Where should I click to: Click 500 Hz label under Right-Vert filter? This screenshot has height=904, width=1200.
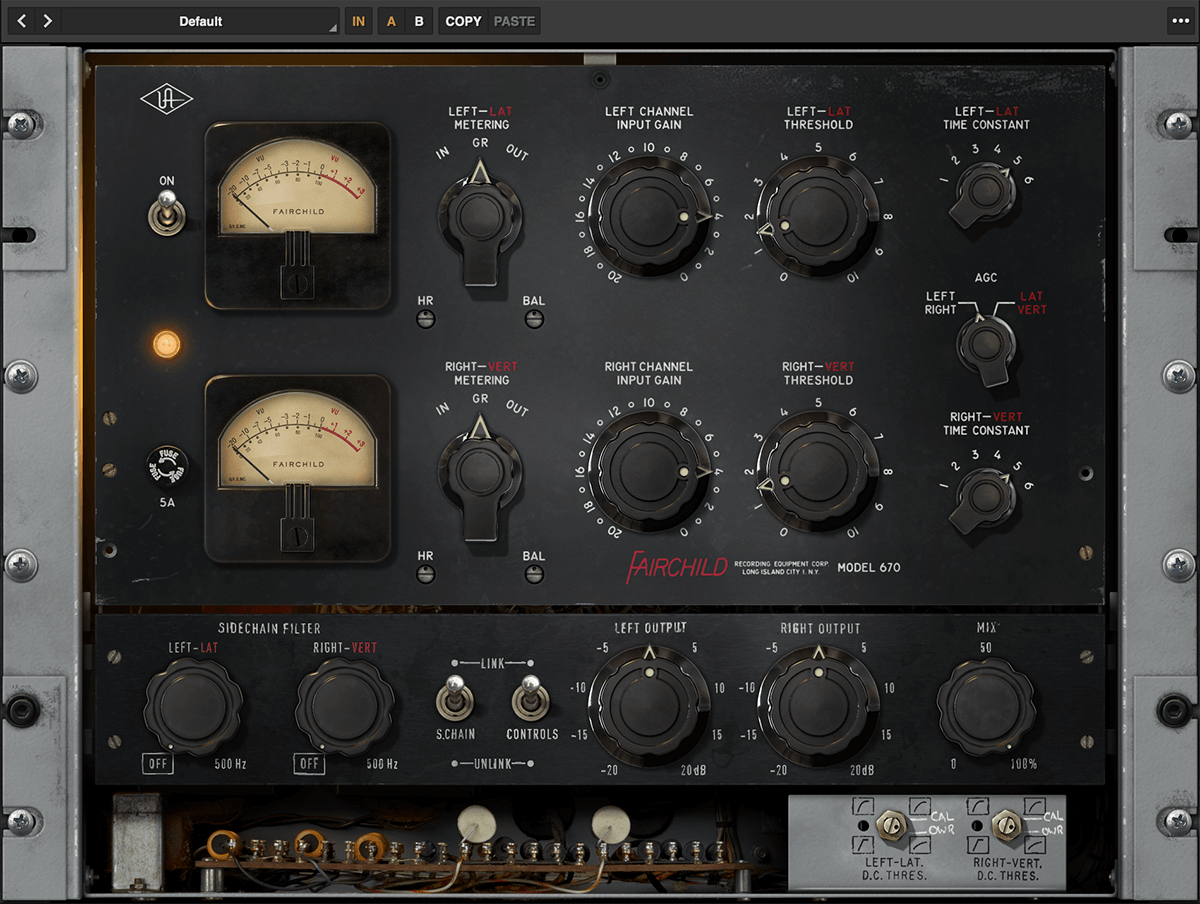[382, 764]
